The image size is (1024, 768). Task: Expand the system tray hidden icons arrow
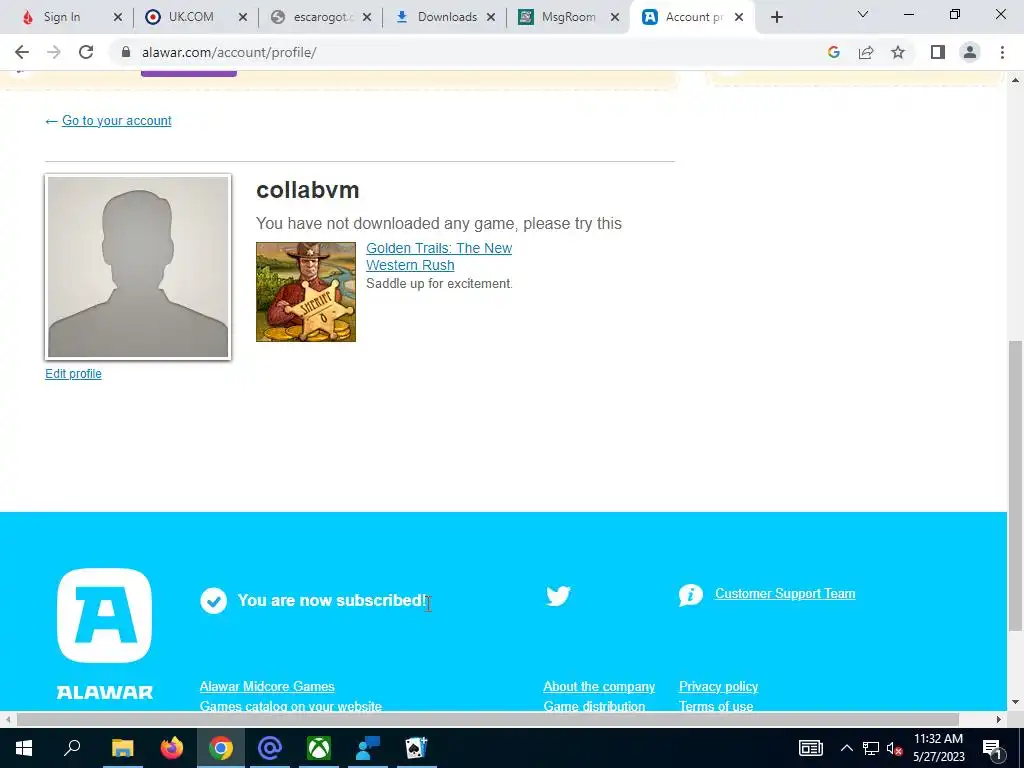pyautogui.click(x=846, y=748)
